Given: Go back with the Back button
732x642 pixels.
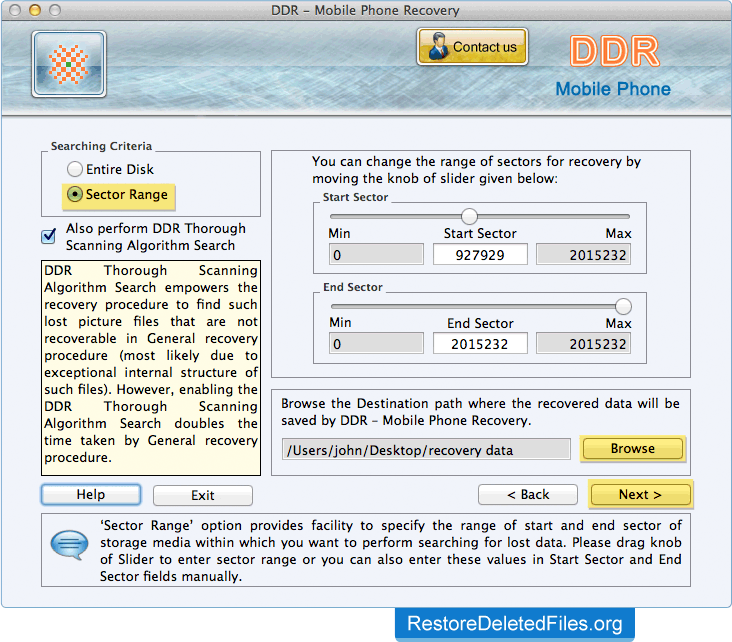Looking at the screenshot, I should (528, 494).
